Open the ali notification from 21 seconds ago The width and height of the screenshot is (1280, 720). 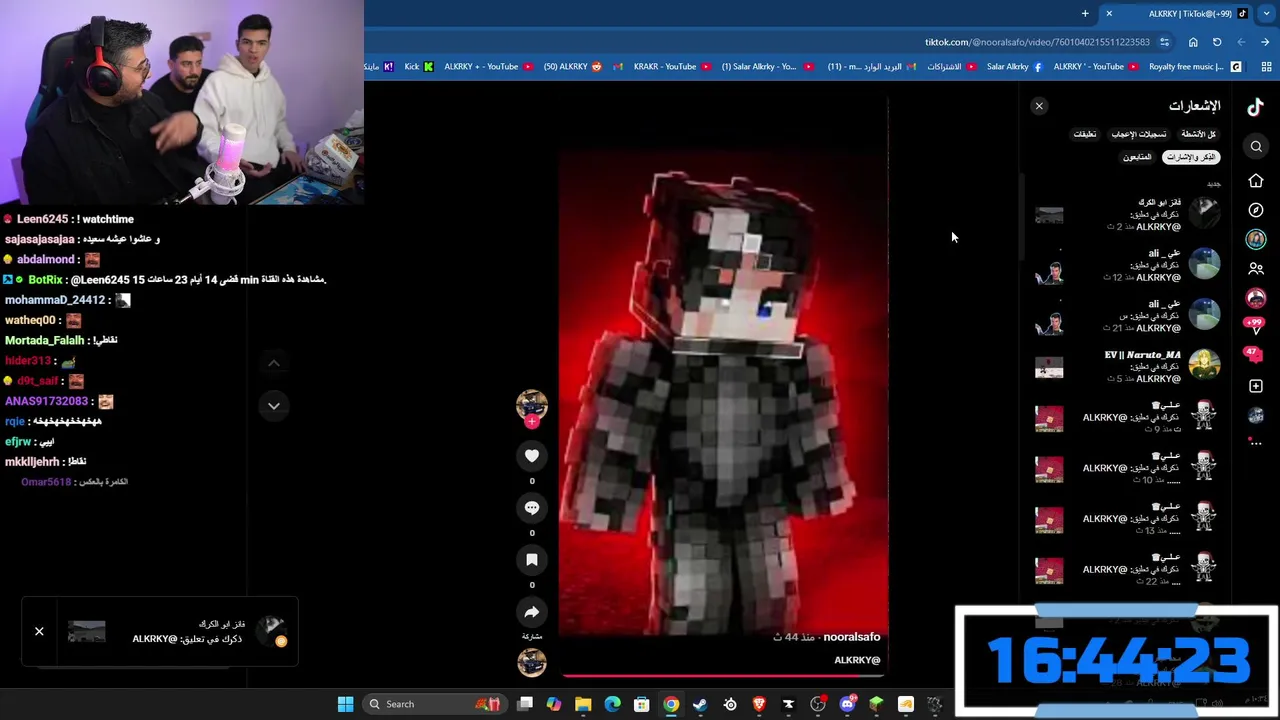pyautogui.click(x=1128, y=316)
